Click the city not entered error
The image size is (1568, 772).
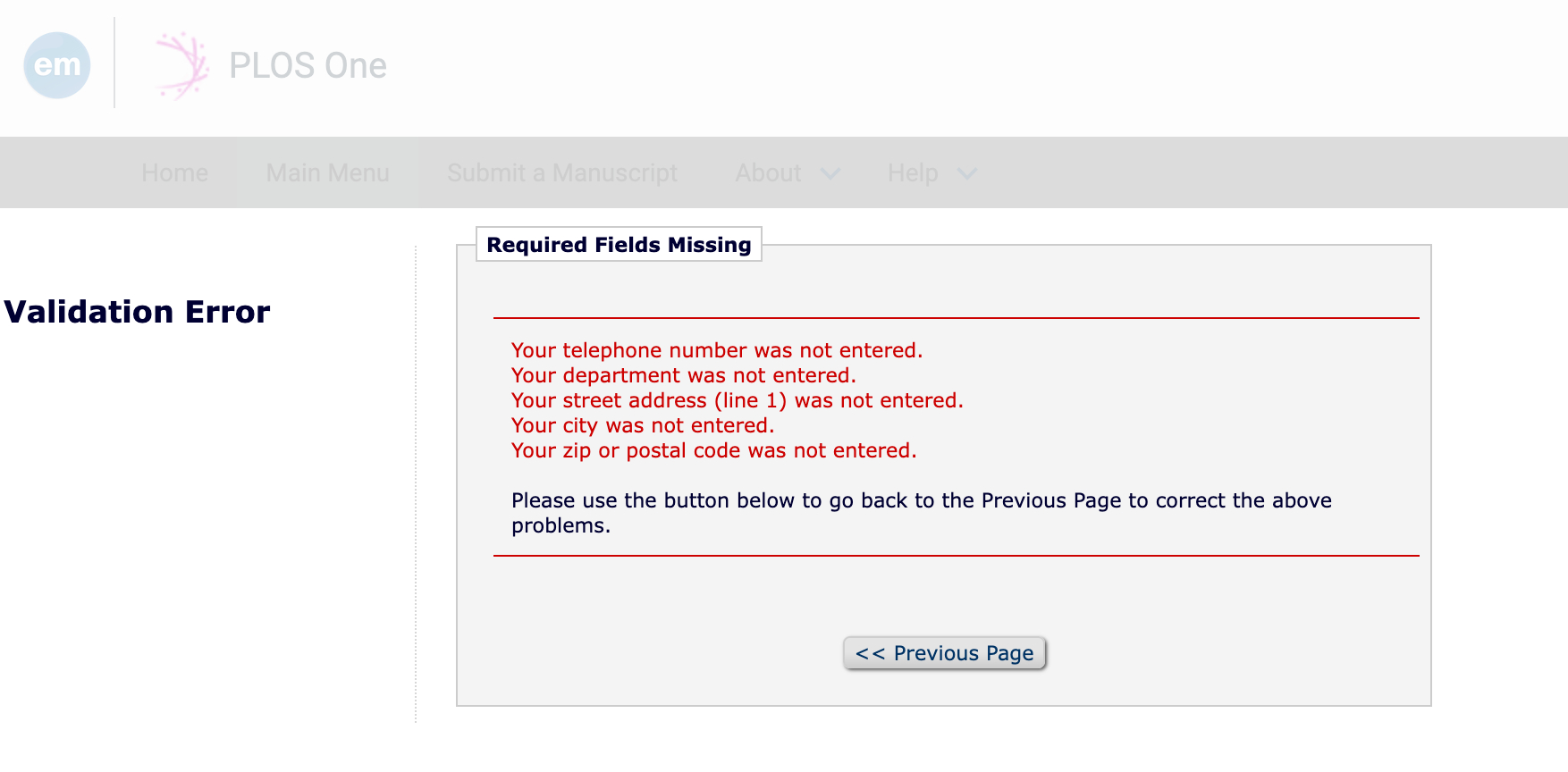pyautogui.click(x=642, y=425)
